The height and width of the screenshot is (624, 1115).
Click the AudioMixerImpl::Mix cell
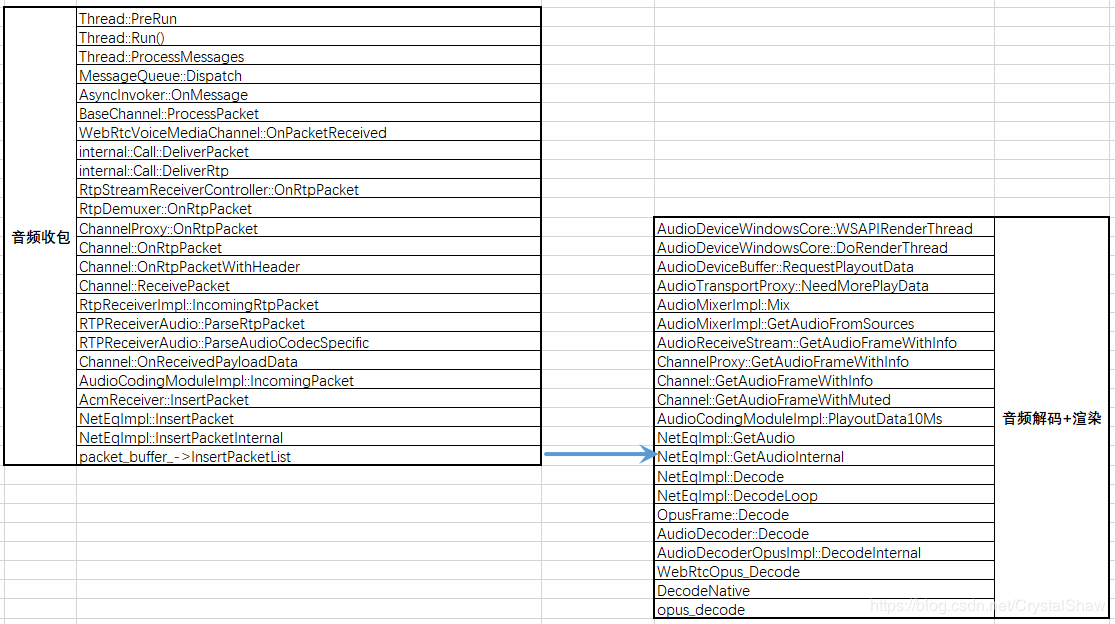[x=824, y=304]
